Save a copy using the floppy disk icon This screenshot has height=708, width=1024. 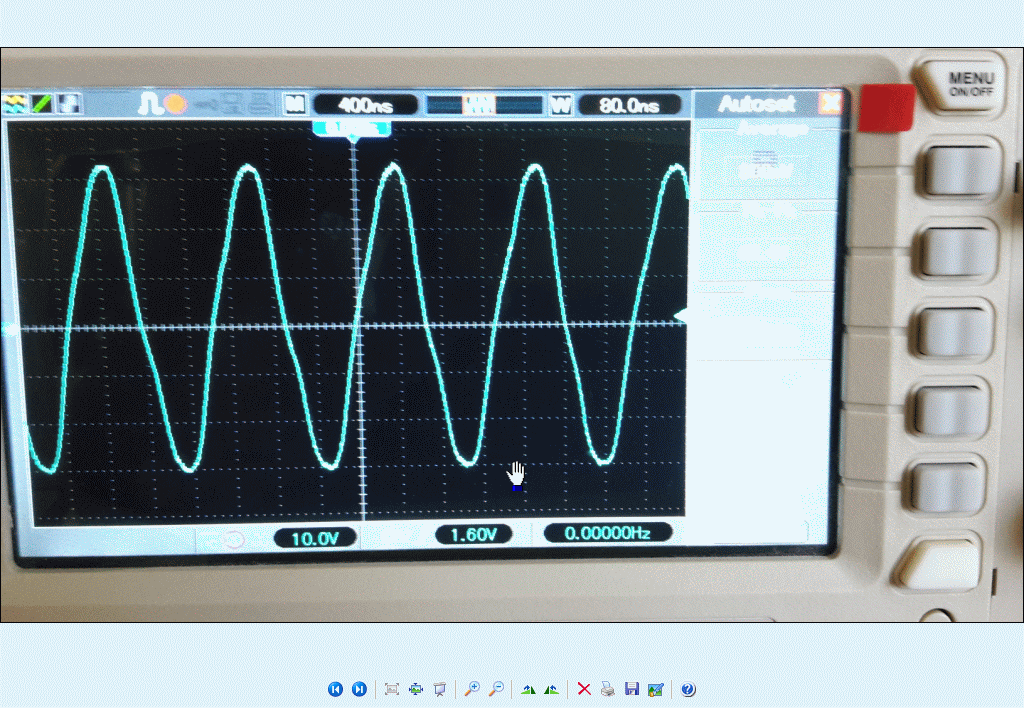pyautogui.click(x=631, y=689)
